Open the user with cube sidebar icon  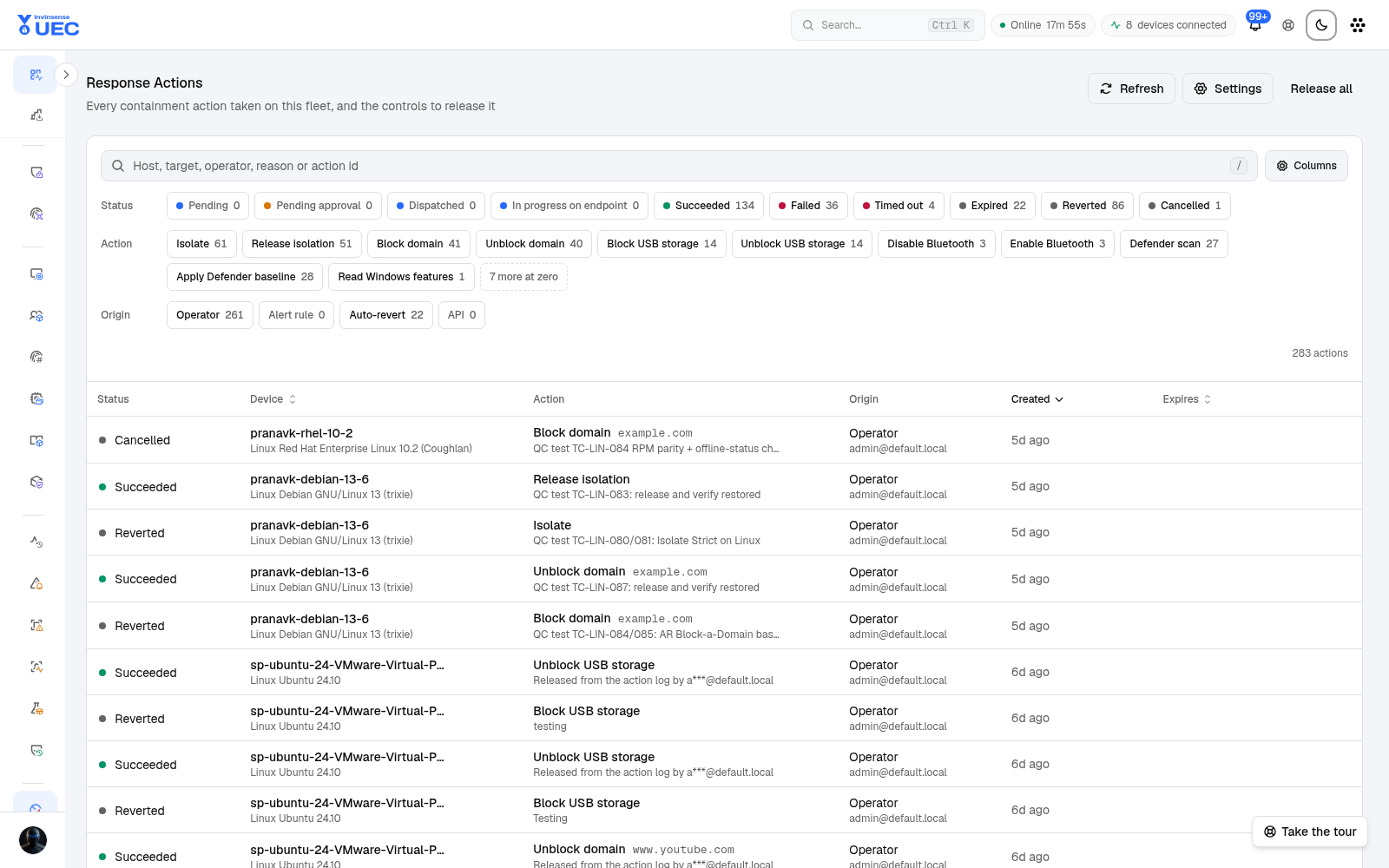click(x=36, y=315)
